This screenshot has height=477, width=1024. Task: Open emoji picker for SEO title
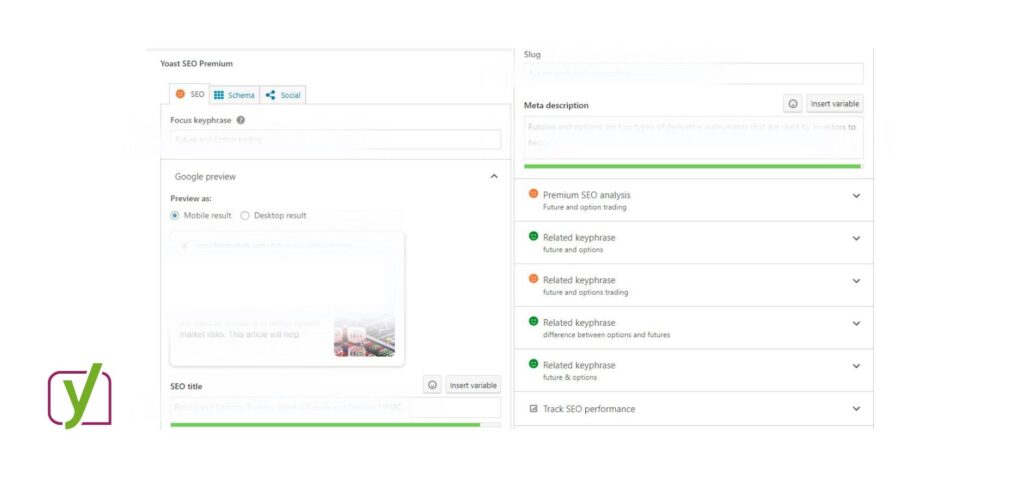pos(432,385)
